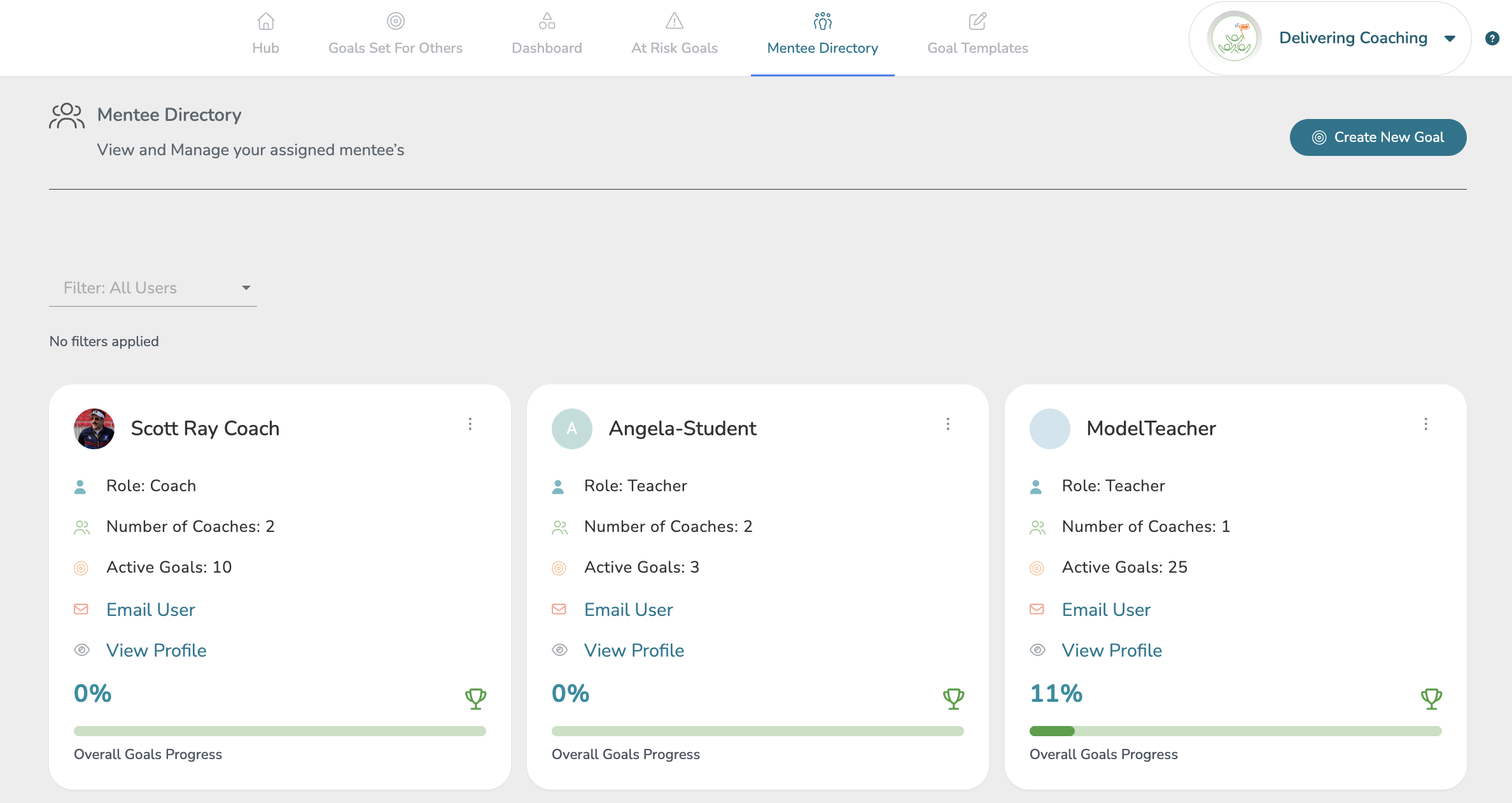Click trophy icon on Scott Ray card
The height and width of the screenshot is (803, 1512).
click(x=475, y=698)
